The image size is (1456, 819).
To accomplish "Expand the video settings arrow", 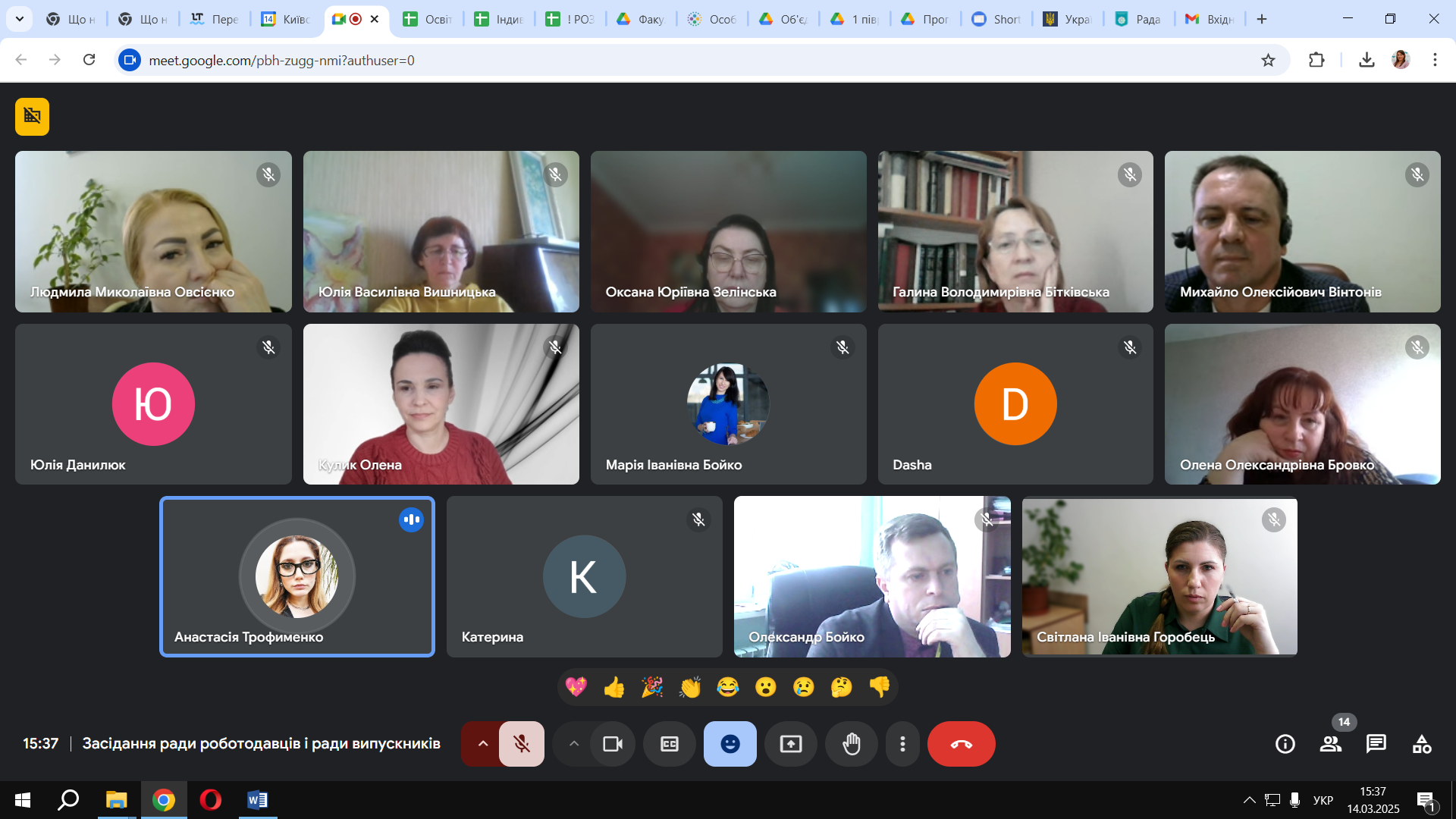I will click(574, 744).
